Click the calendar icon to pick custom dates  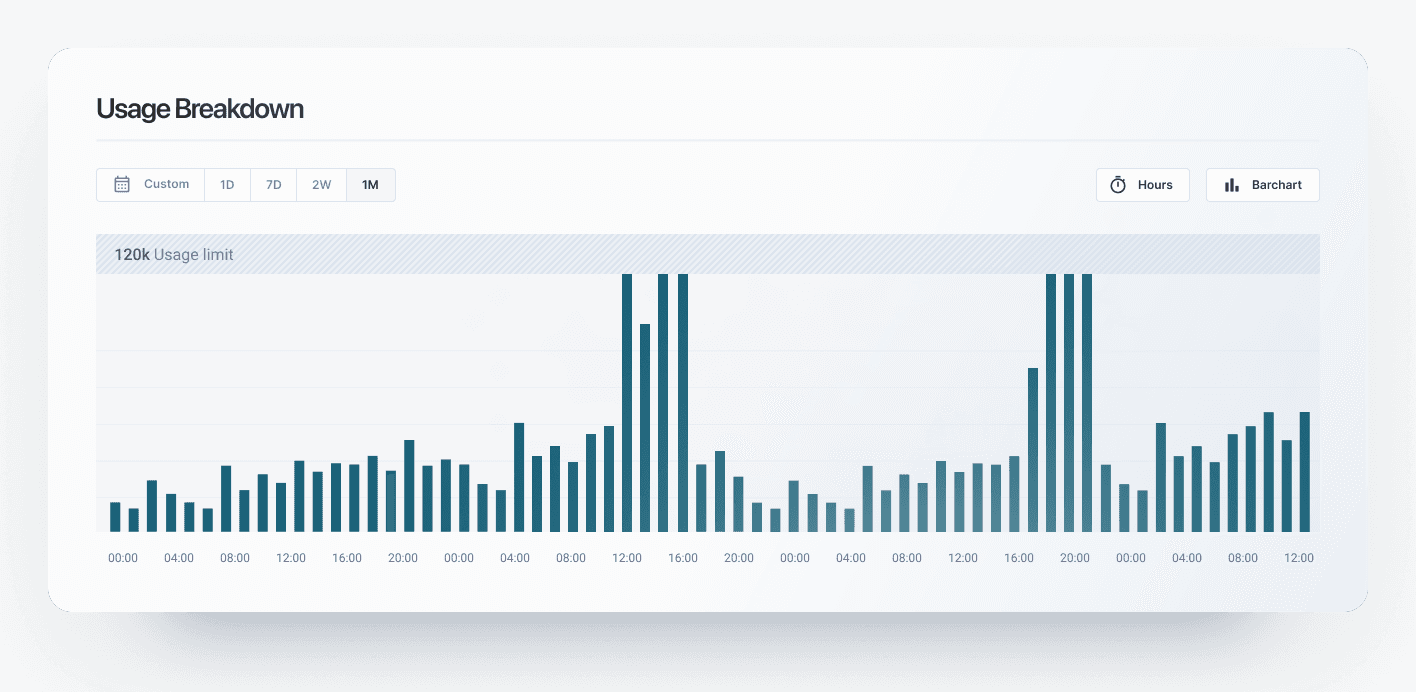tap(122, 184)
